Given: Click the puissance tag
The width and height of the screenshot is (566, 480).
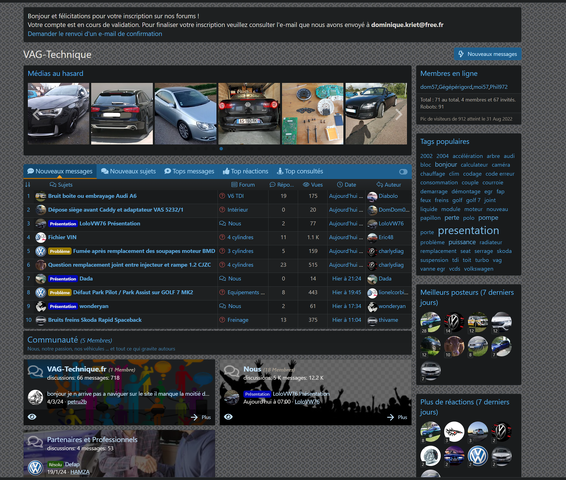Looking at the screenshot, I should [462, 242].
